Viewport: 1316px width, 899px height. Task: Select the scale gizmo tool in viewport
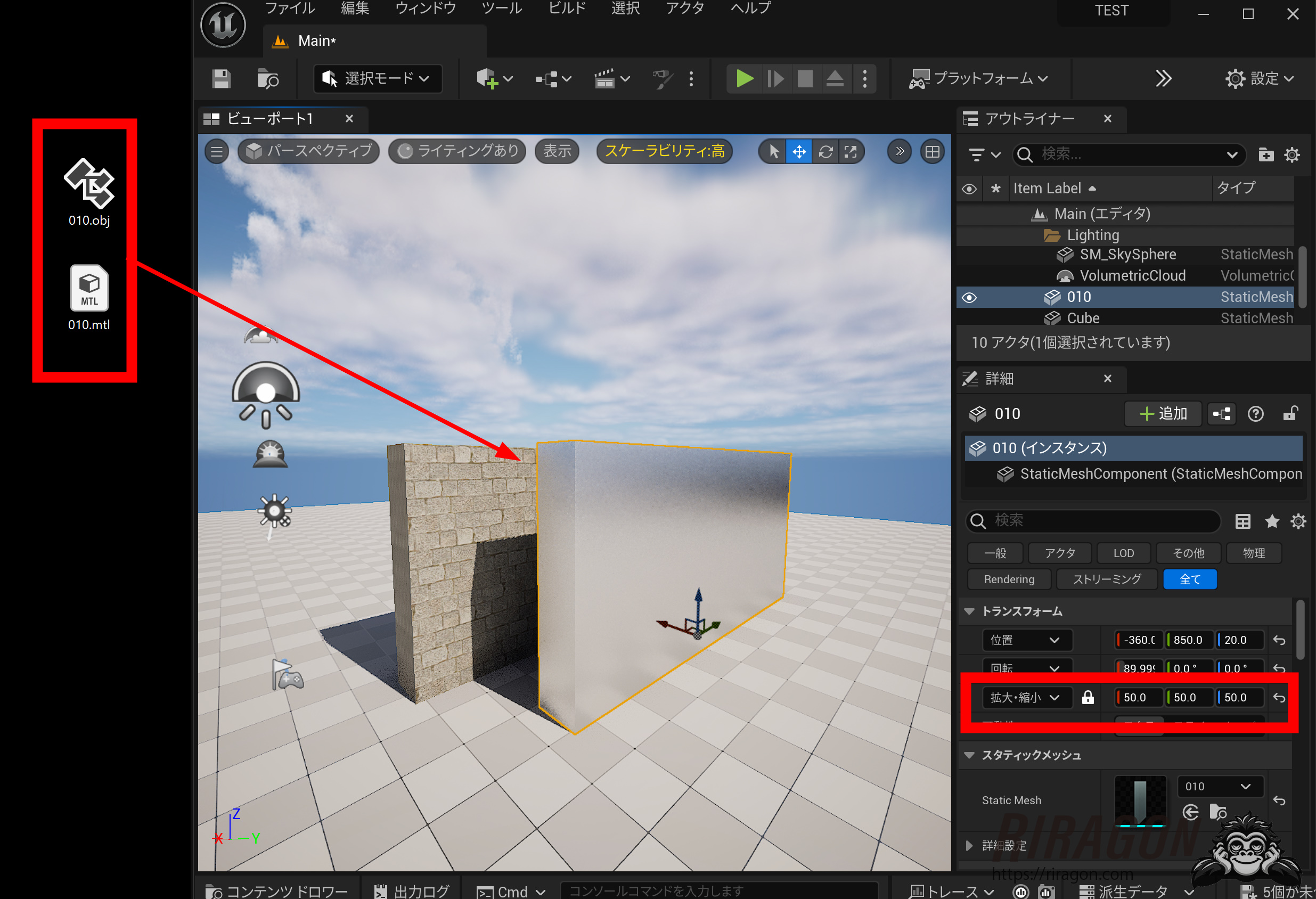[x=851, y=152]
